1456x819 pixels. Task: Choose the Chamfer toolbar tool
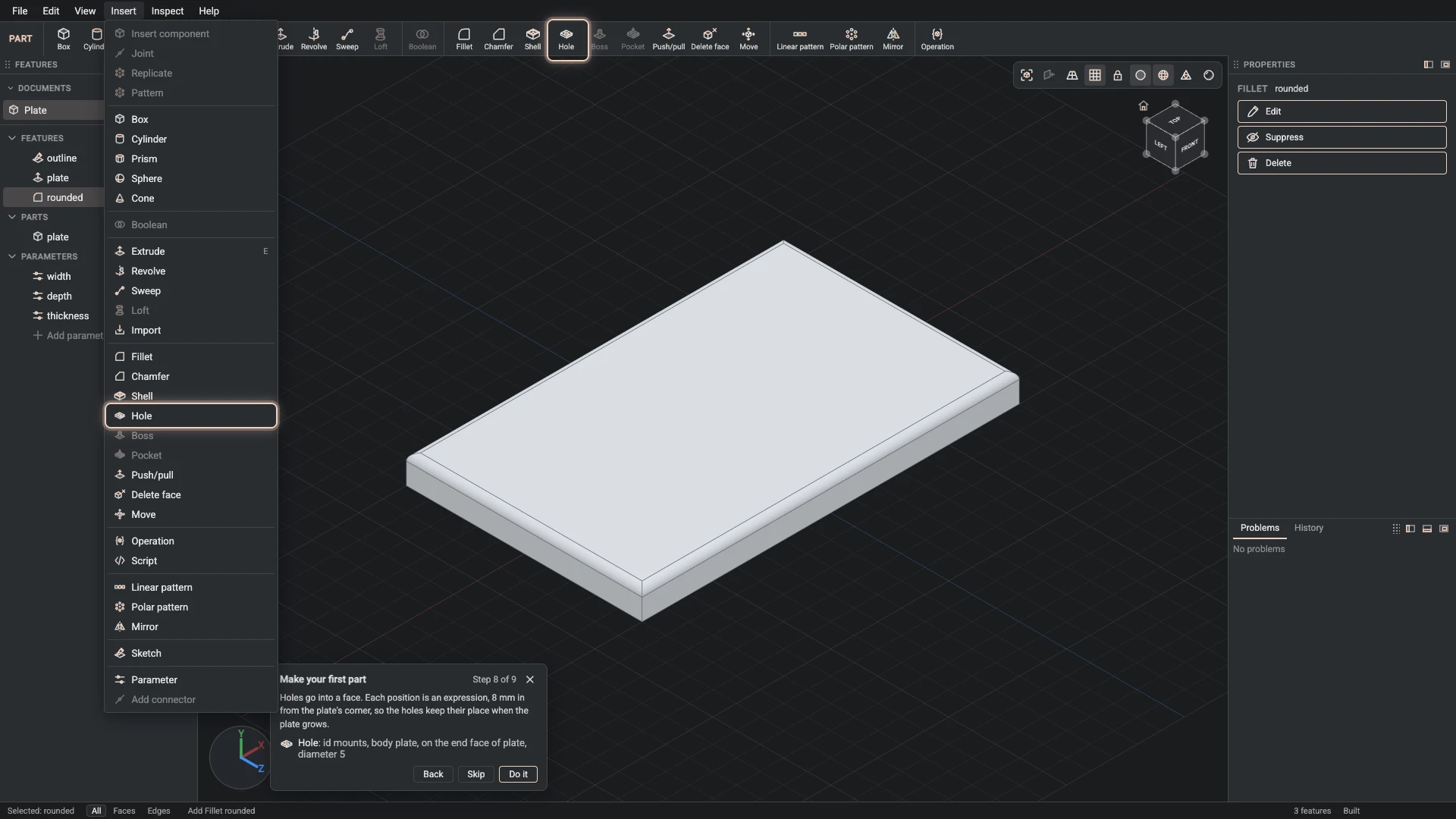(x=498, y=39)
